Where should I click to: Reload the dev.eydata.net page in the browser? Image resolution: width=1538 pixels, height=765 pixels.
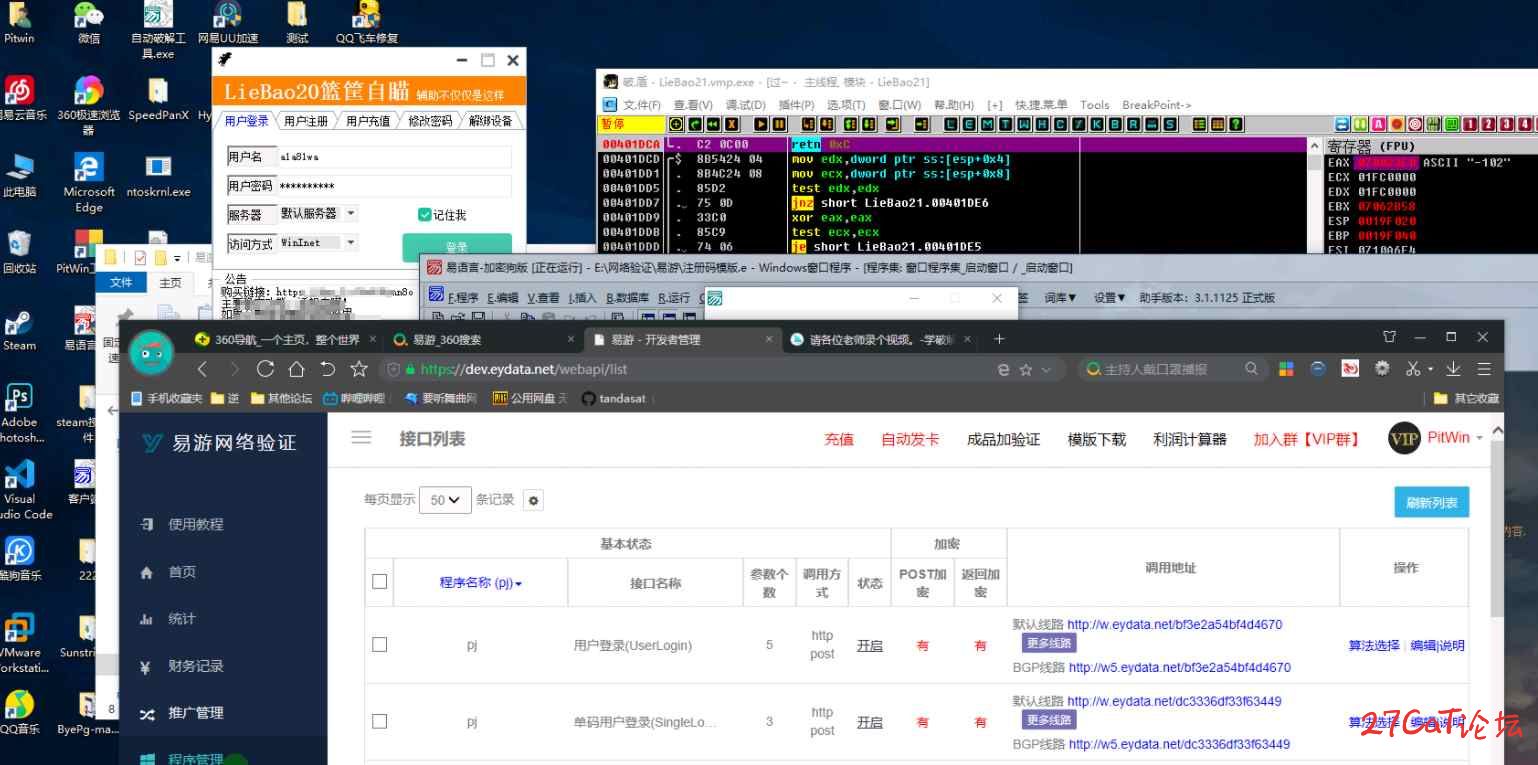264,369
